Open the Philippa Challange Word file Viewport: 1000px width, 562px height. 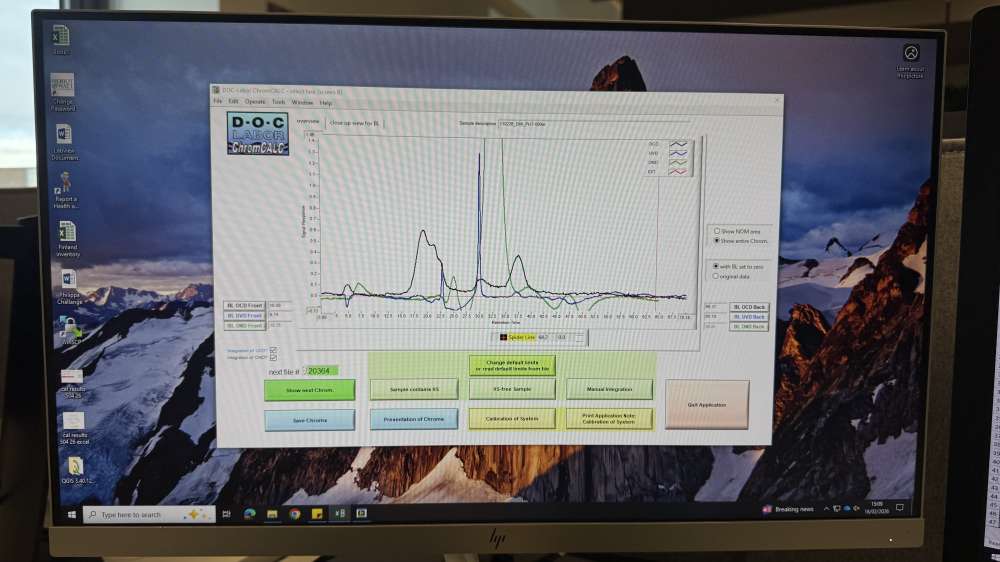pos(70,287)
